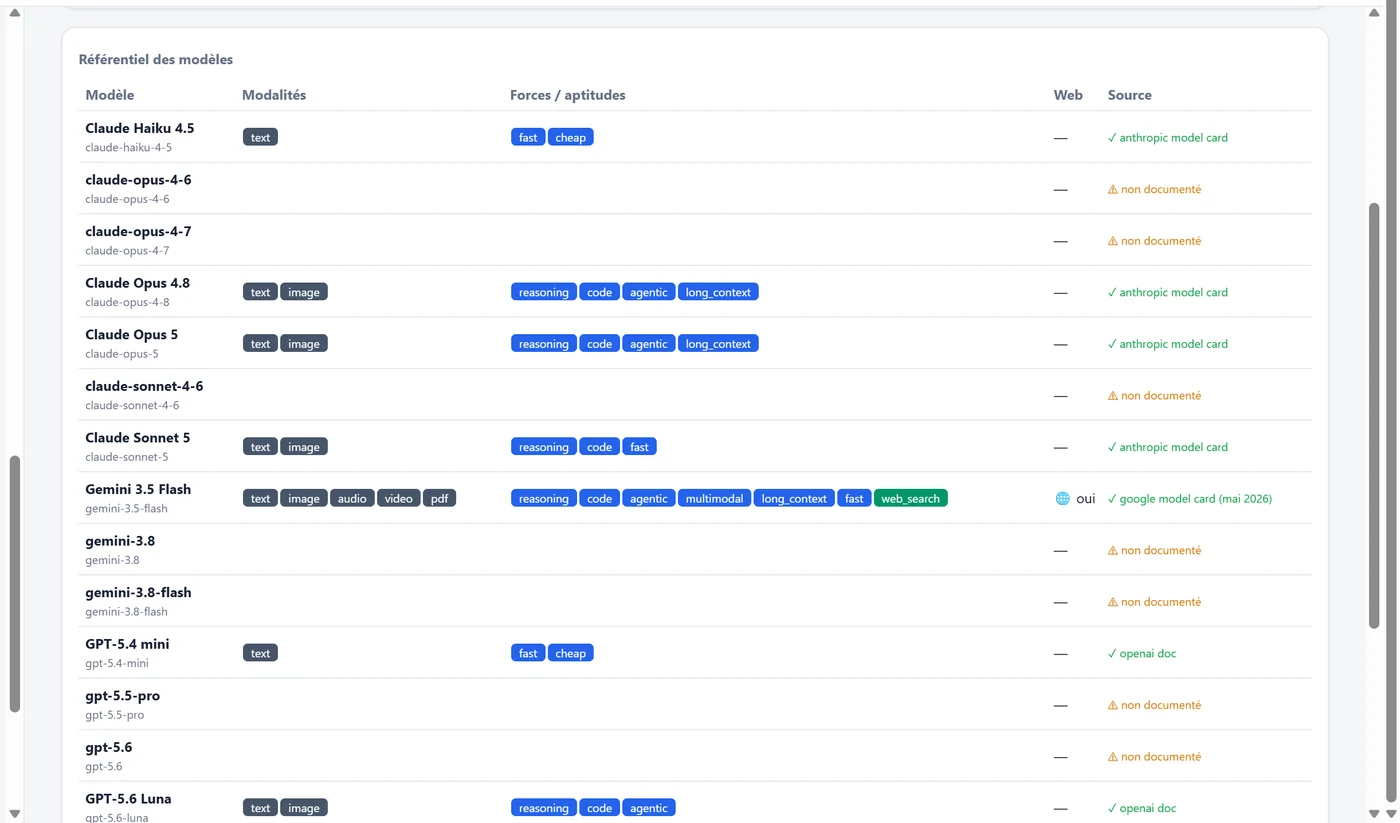Click the 'GPT-5.6 Luna' model name

[x=128, y=799]
